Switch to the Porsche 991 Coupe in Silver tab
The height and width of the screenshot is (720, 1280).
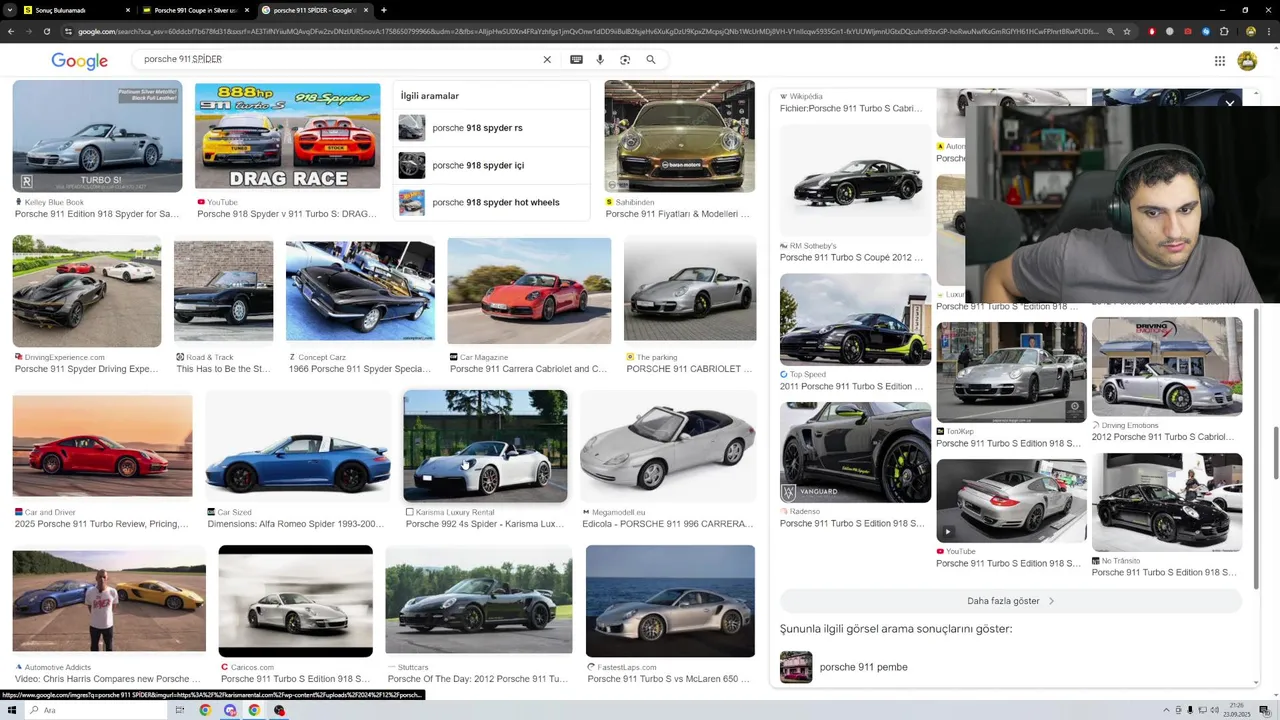coord(195,10)
